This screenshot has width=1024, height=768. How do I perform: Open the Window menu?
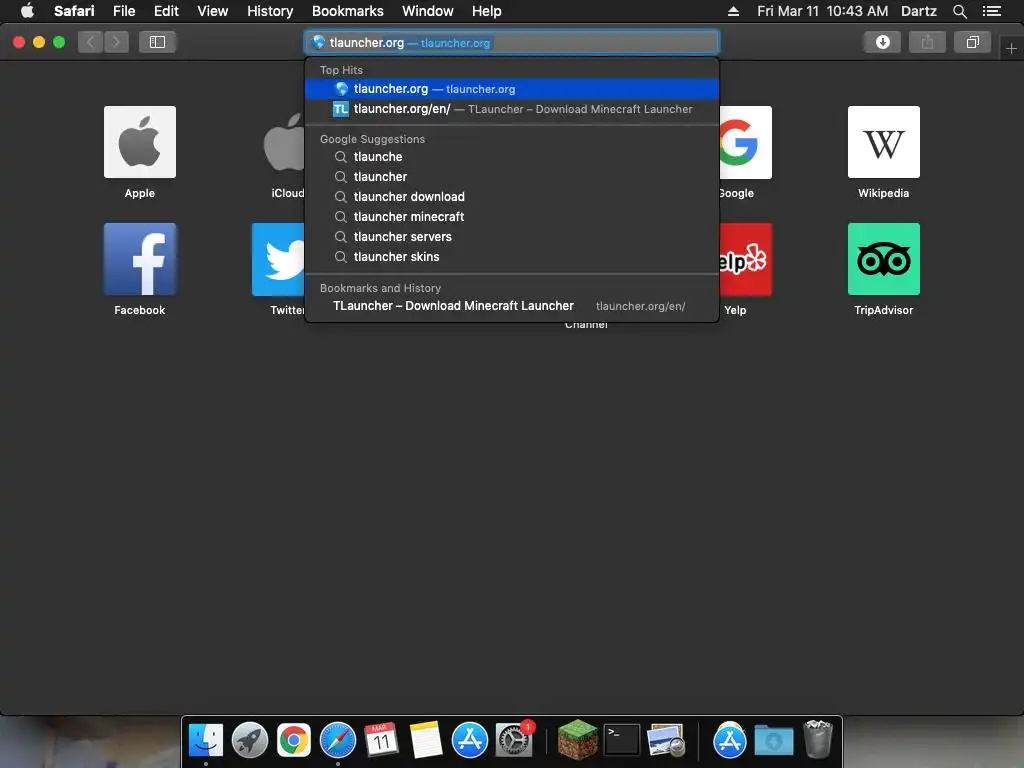(428, 11)
